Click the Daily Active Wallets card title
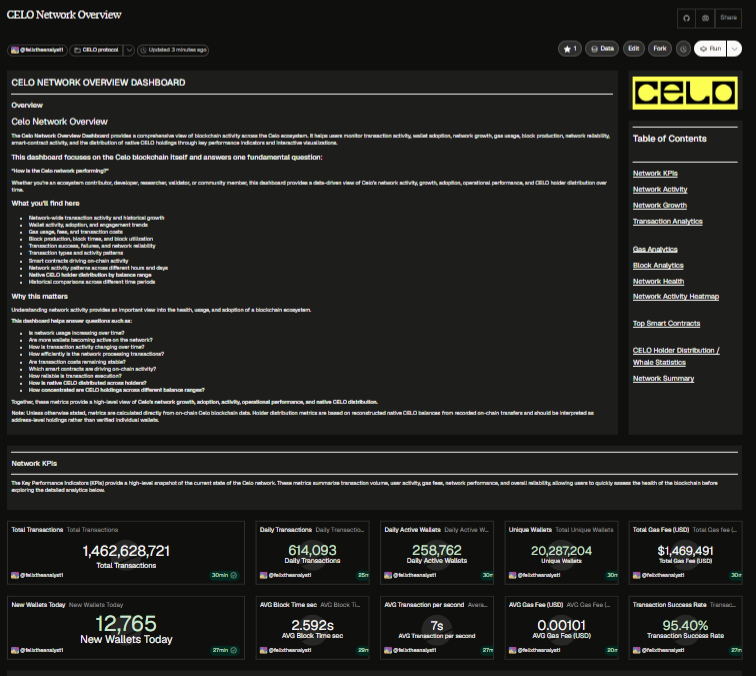This screenshot has width=756, height=676. click(x=412, y=529)
